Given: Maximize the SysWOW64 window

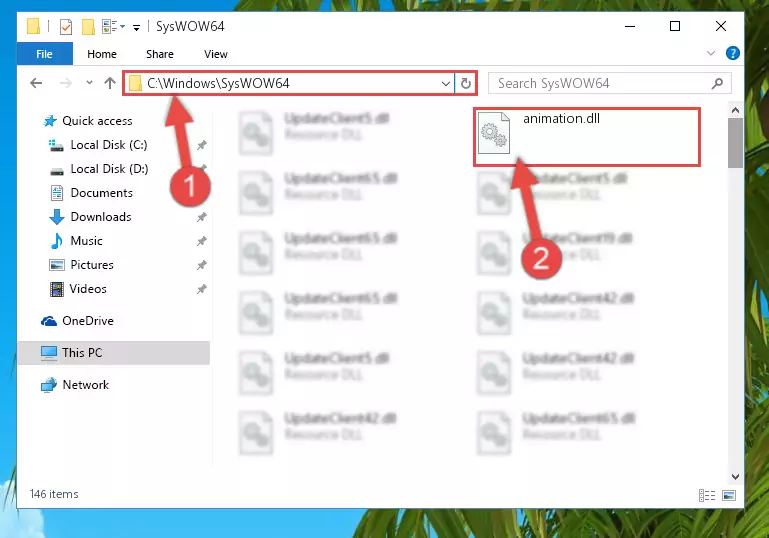Looking at the screenshot, I should pyautogui.click(x=675, y=26).
